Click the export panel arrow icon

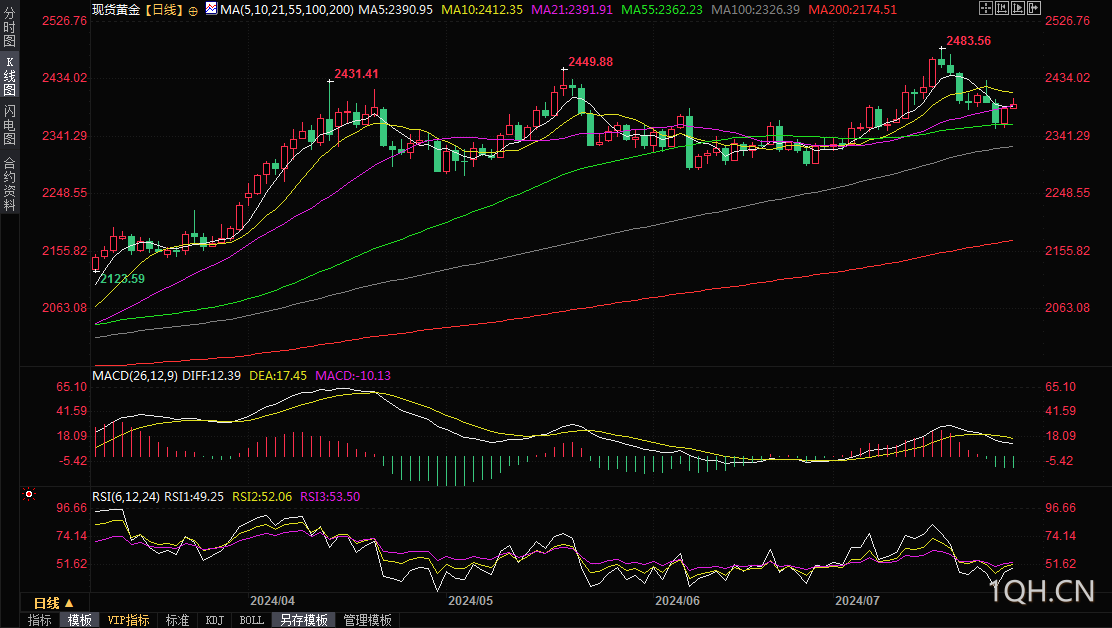[1035, 9]
